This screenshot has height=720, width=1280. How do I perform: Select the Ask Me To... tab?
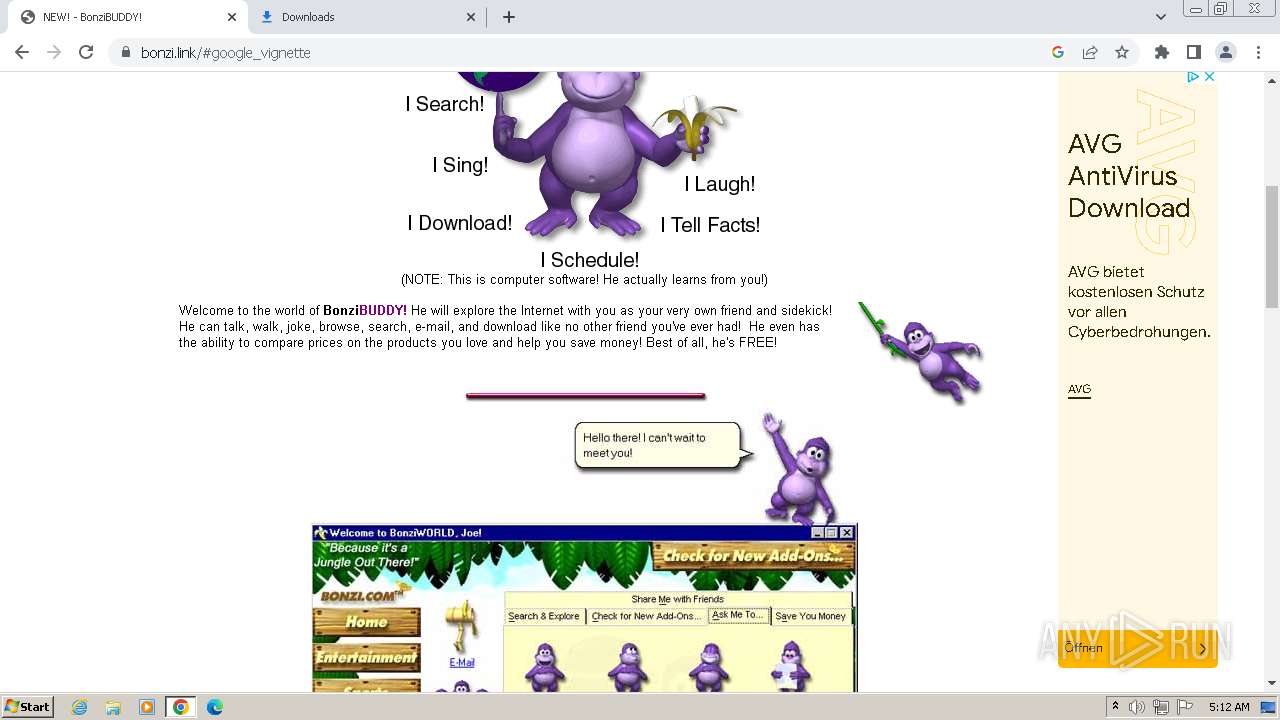coord(738,615)
